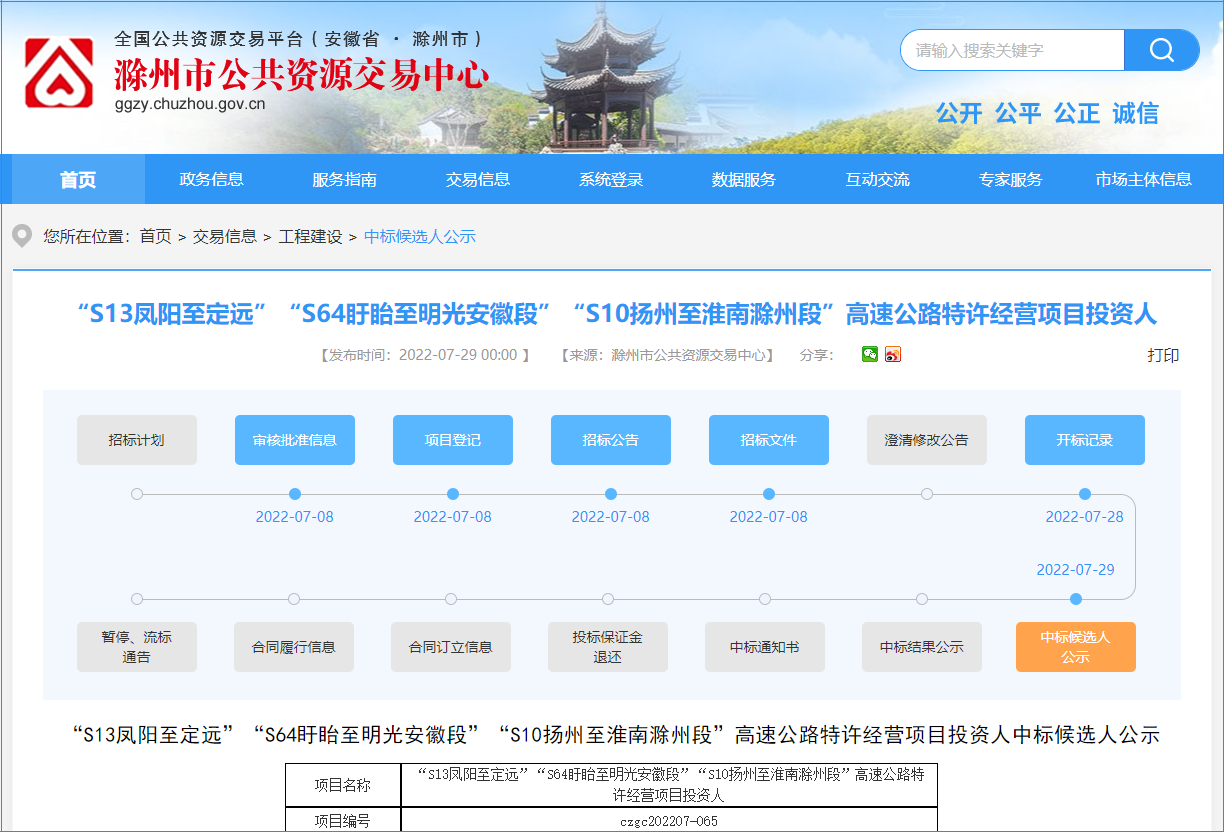Open the 交易信息 navigation menu
This screenshot has height=832, width=1224.
click(478, 180)
